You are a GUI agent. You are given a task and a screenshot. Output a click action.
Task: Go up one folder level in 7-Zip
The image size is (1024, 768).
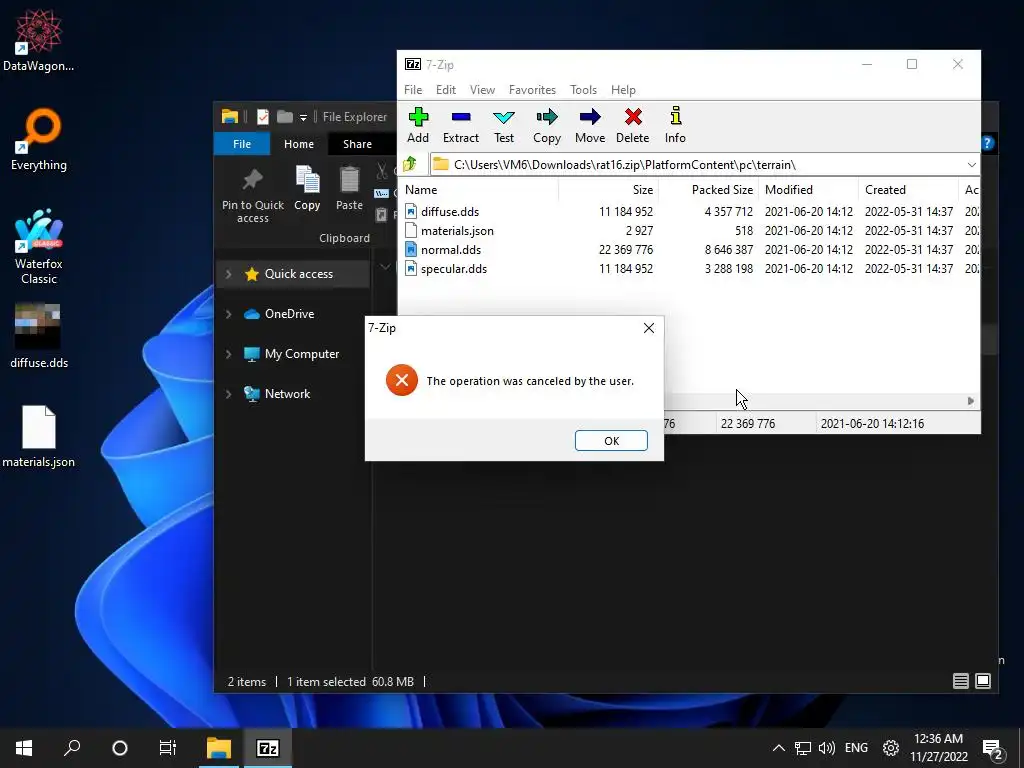click(410, 164)
